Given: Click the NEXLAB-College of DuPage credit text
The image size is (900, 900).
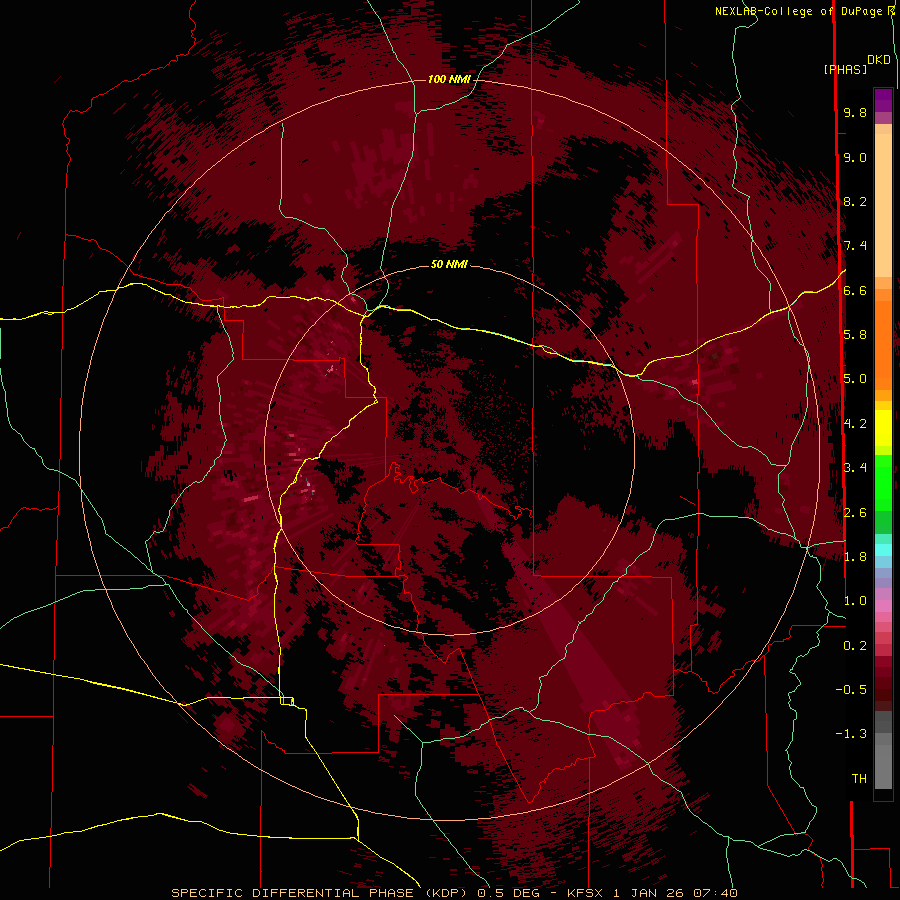Looking at the screenshot, I should [x=801, y=11].
